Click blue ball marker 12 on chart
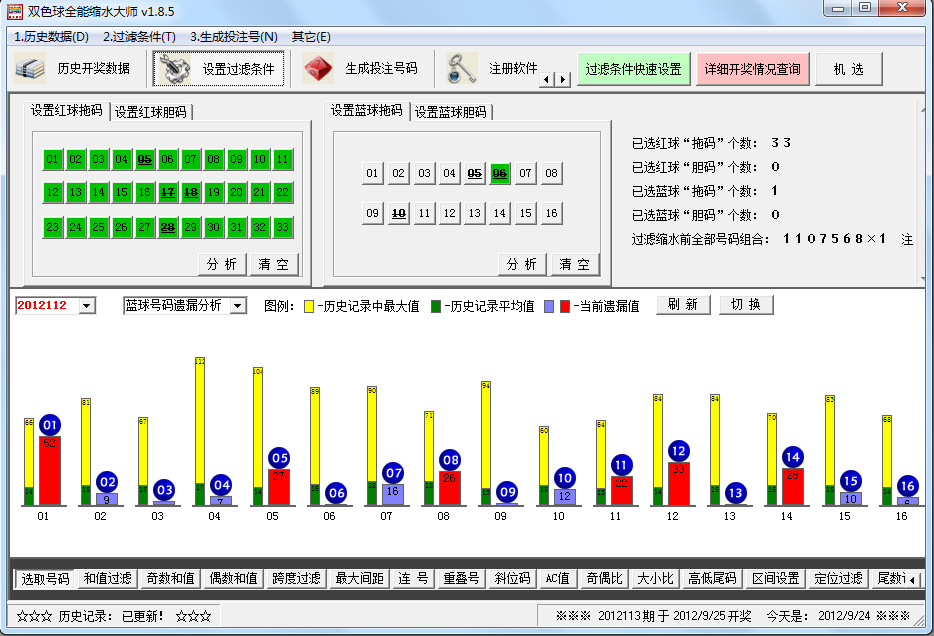The height and width of the screenshot is (636, 934). (678, 451)
